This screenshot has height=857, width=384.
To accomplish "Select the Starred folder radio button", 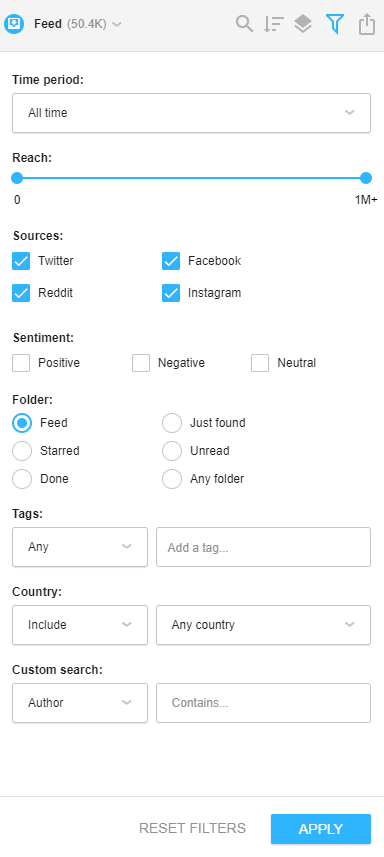I will (22, 451).
